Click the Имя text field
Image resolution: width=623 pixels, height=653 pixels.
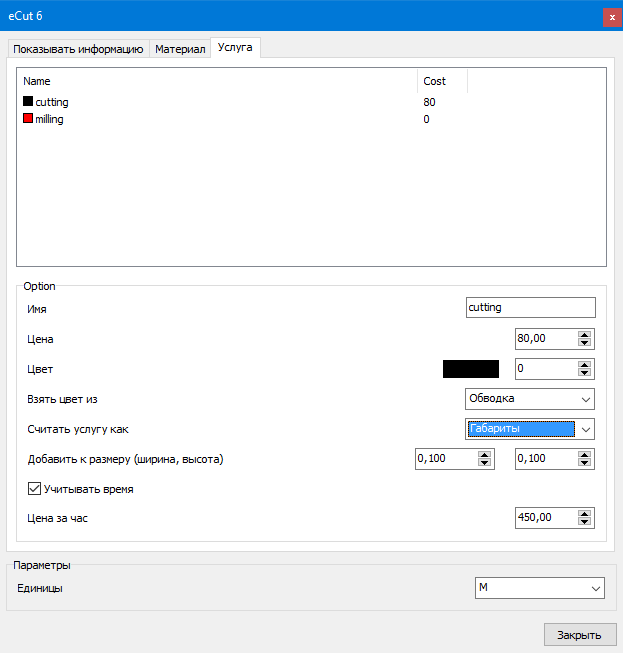(x=530, y=308)
